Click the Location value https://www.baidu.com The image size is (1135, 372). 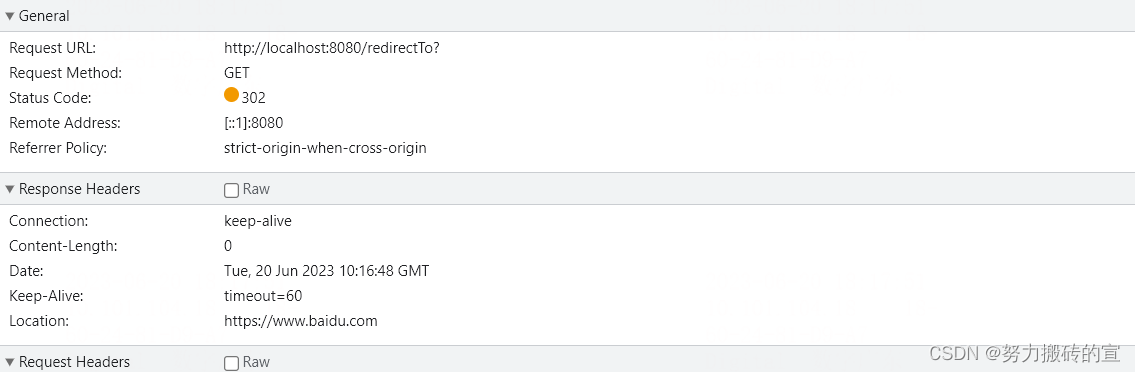(301, 321)
